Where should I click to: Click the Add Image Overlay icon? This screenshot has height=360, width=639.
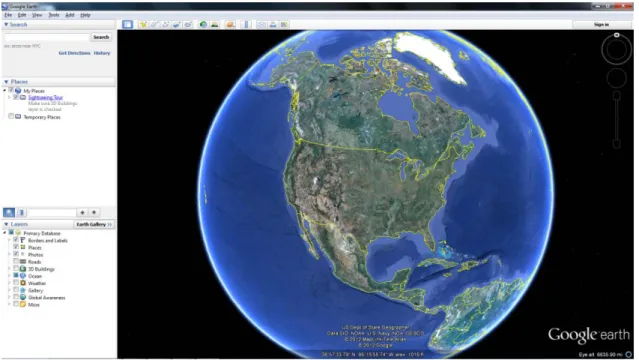point(176,24)
